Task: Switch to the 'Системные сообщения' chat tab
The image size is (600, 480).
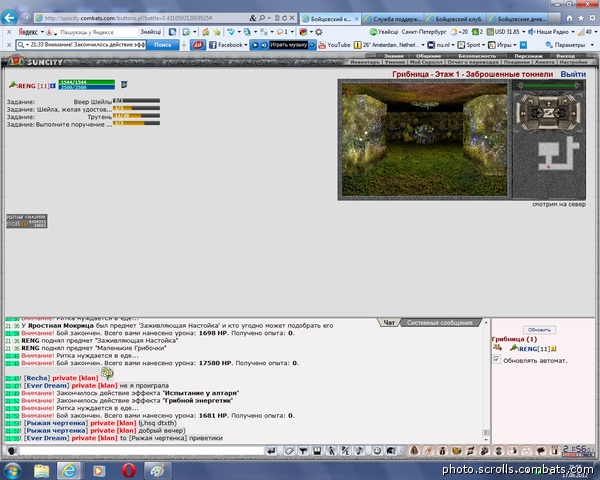Action: 440,323
